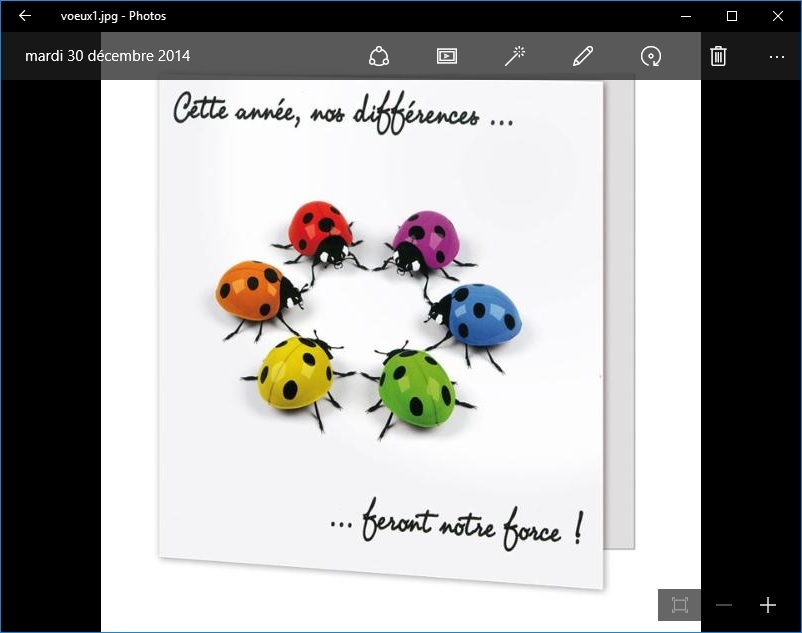The width and height of the screenshot is (802, 633).
Task: Go back with the arrow icon
Action: (x=25, y=16)
